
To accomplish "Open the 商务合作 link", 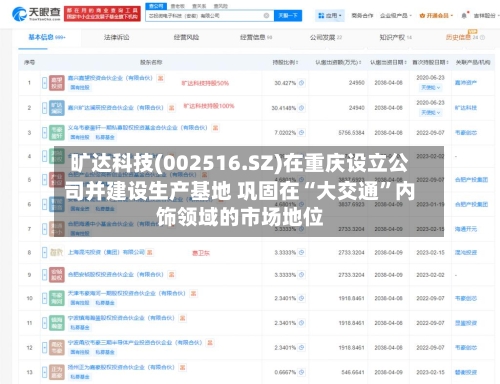I will point(362,16).
